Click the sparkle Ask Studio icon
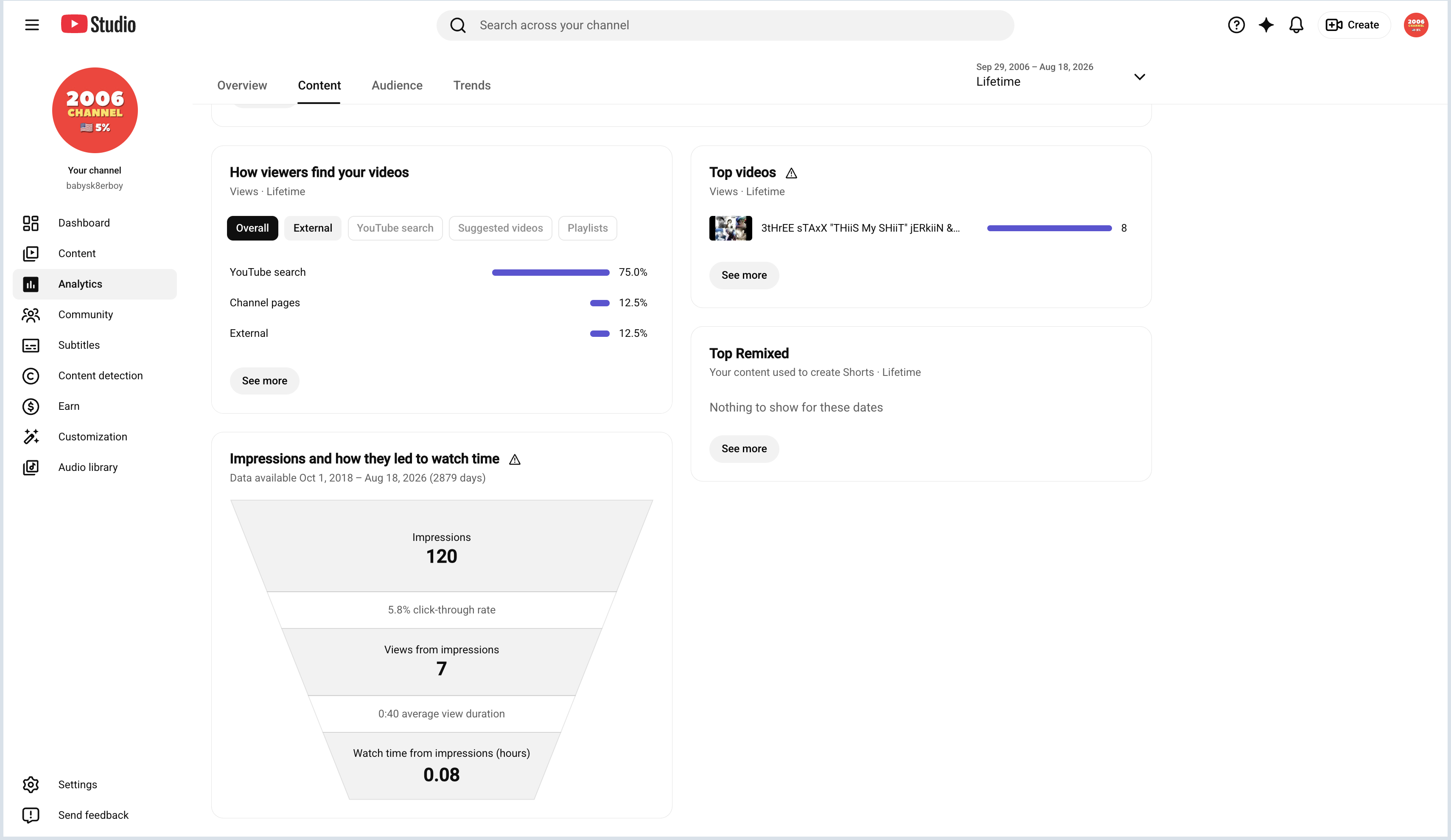 pyautogui.click(x=1266, y=25)
